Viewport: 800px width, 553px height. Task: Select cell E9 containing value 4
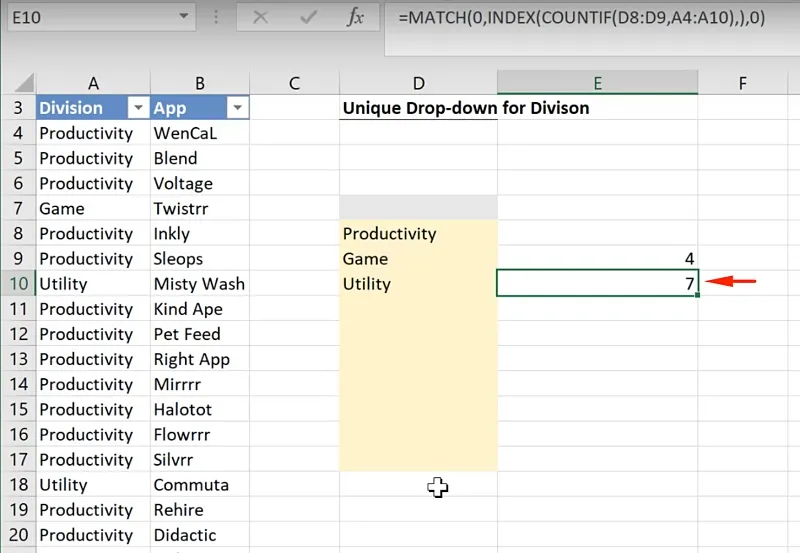pyautogui.click(x=597, y=259)
